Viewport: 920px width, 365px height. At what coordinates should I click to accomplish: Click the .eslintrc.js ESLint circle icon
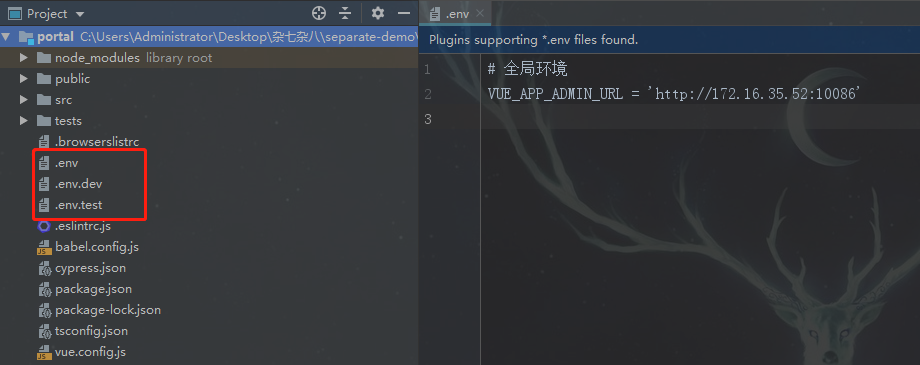43,226
